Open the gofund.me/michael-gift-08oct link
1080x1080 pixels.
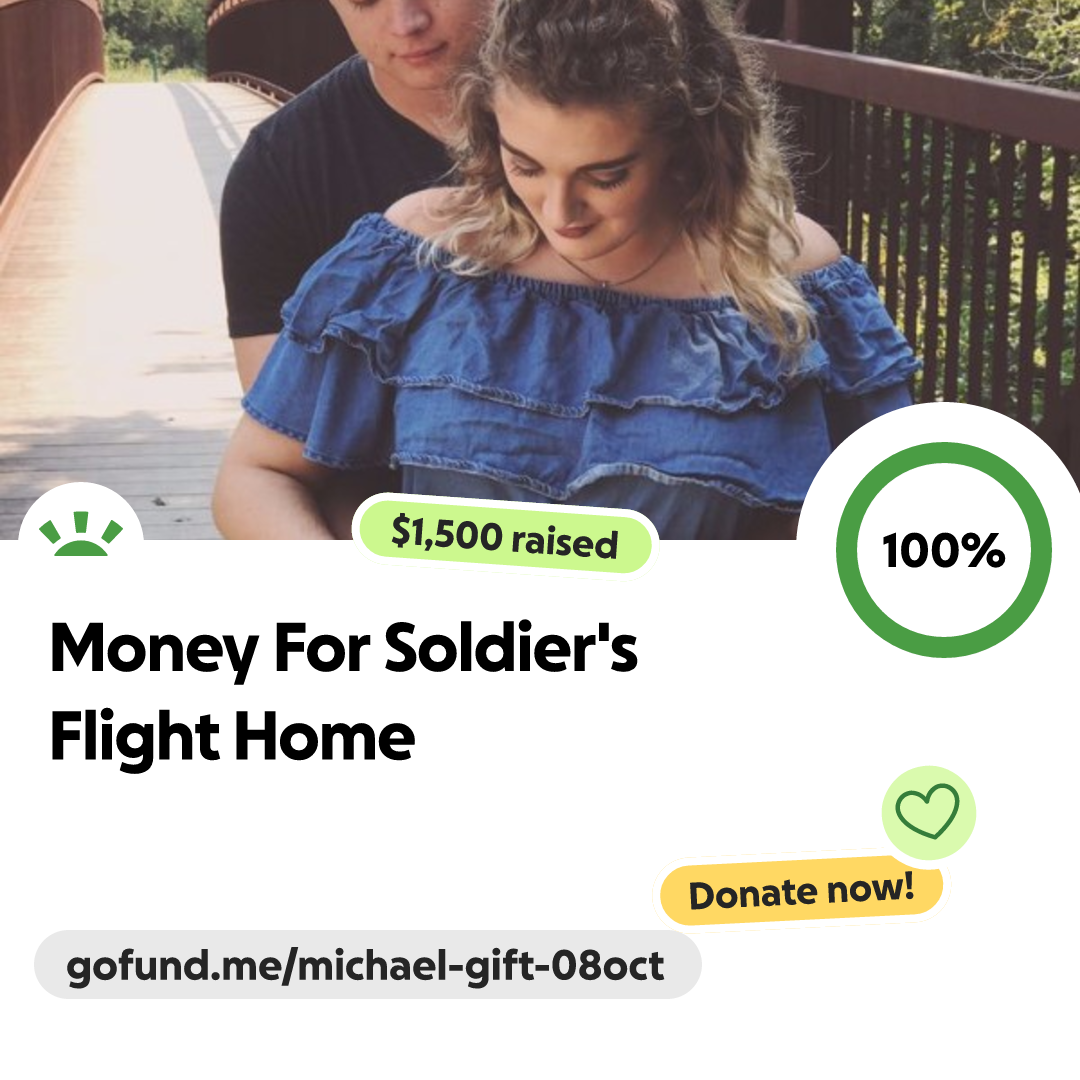point(367,964)
